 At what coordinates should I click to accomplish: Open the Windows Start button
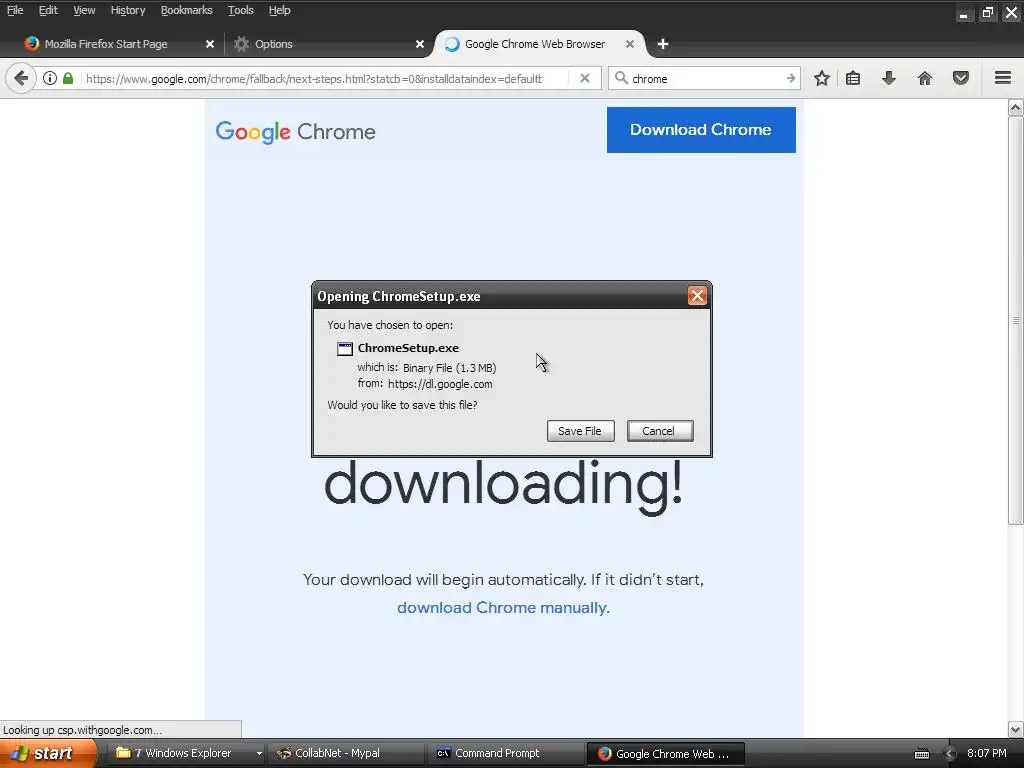tap(47, 753)
